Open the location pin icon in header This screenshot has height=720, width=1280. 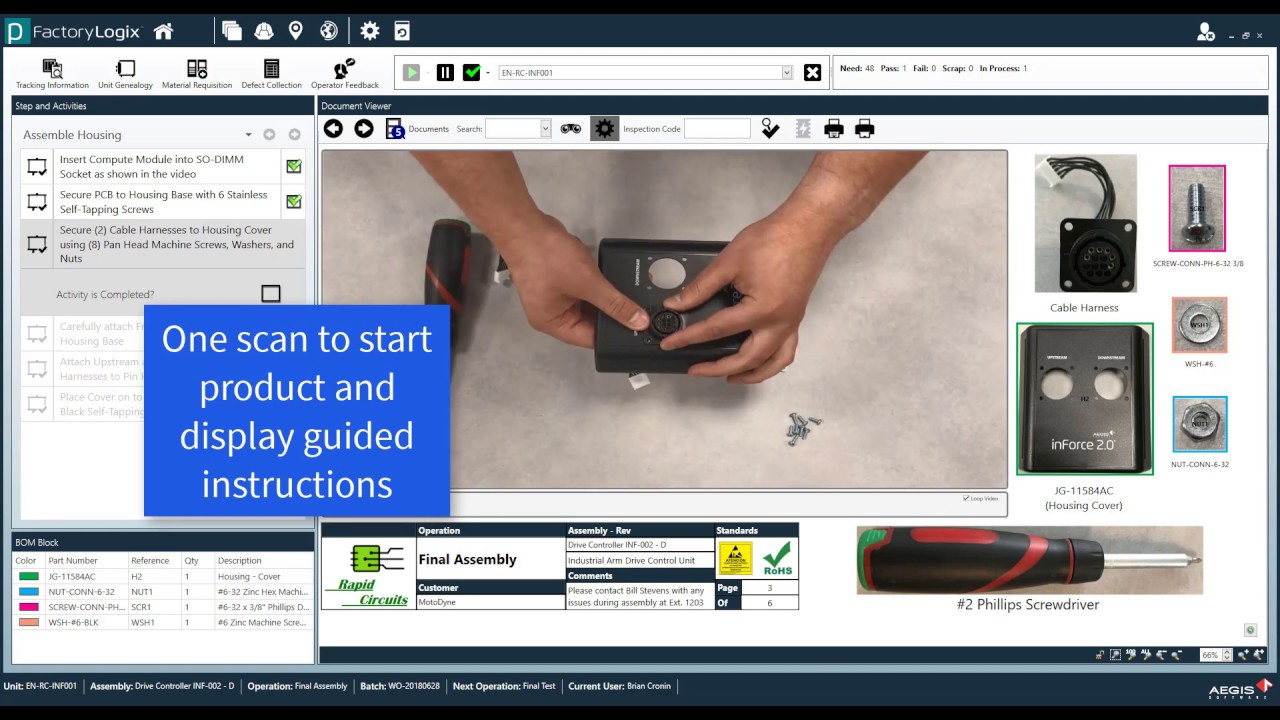296,31
